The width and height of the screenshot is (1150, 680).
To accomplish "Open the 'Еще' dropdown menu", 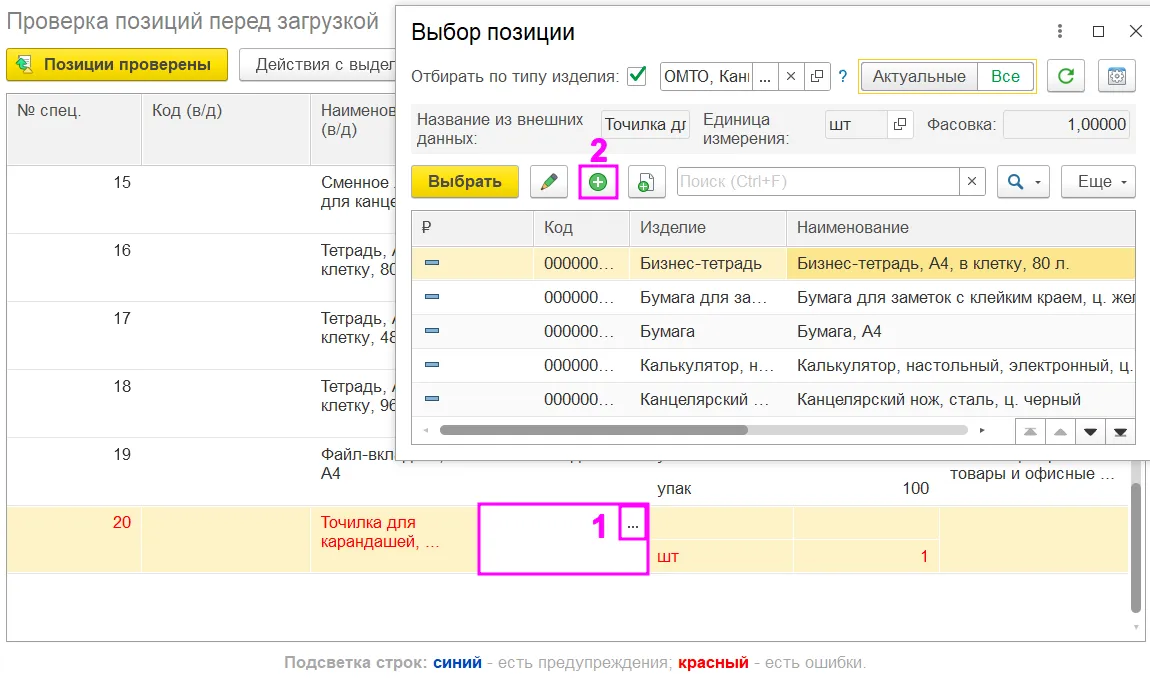I will point(1098,182).
